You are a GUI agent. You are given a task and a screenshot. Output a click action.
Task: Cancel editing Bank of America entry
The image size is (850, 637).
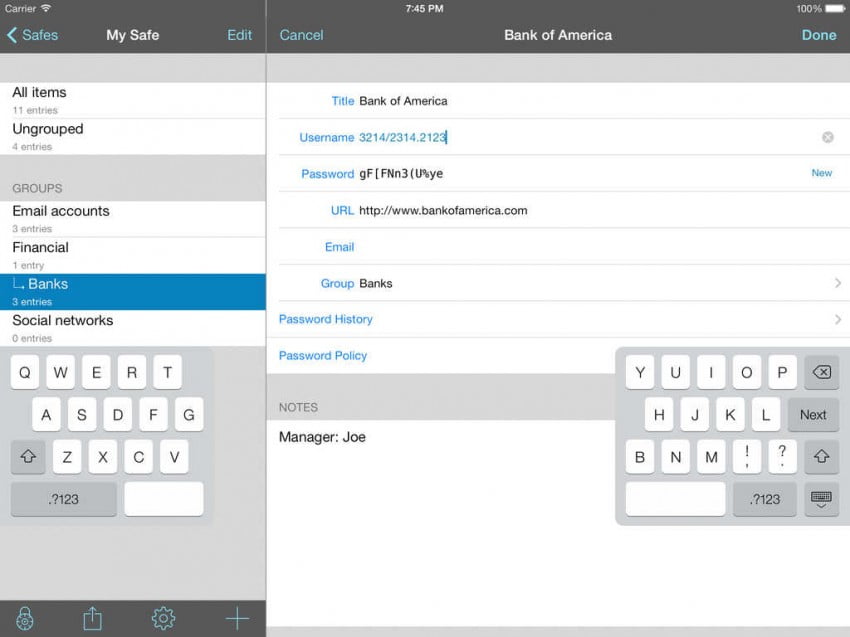[x=301, y=35]
